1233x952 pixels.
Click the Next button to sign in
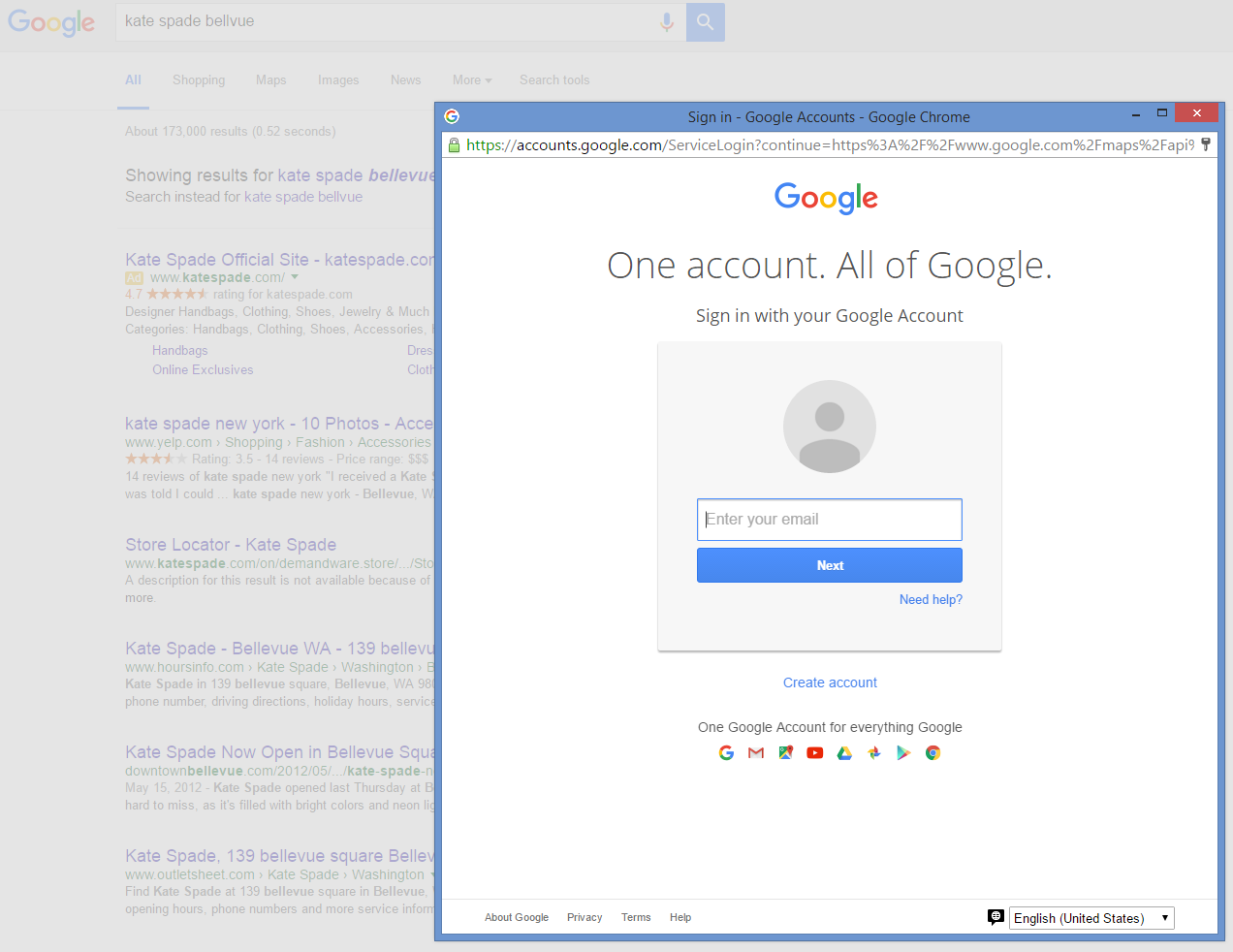click(x=829, y=565)
